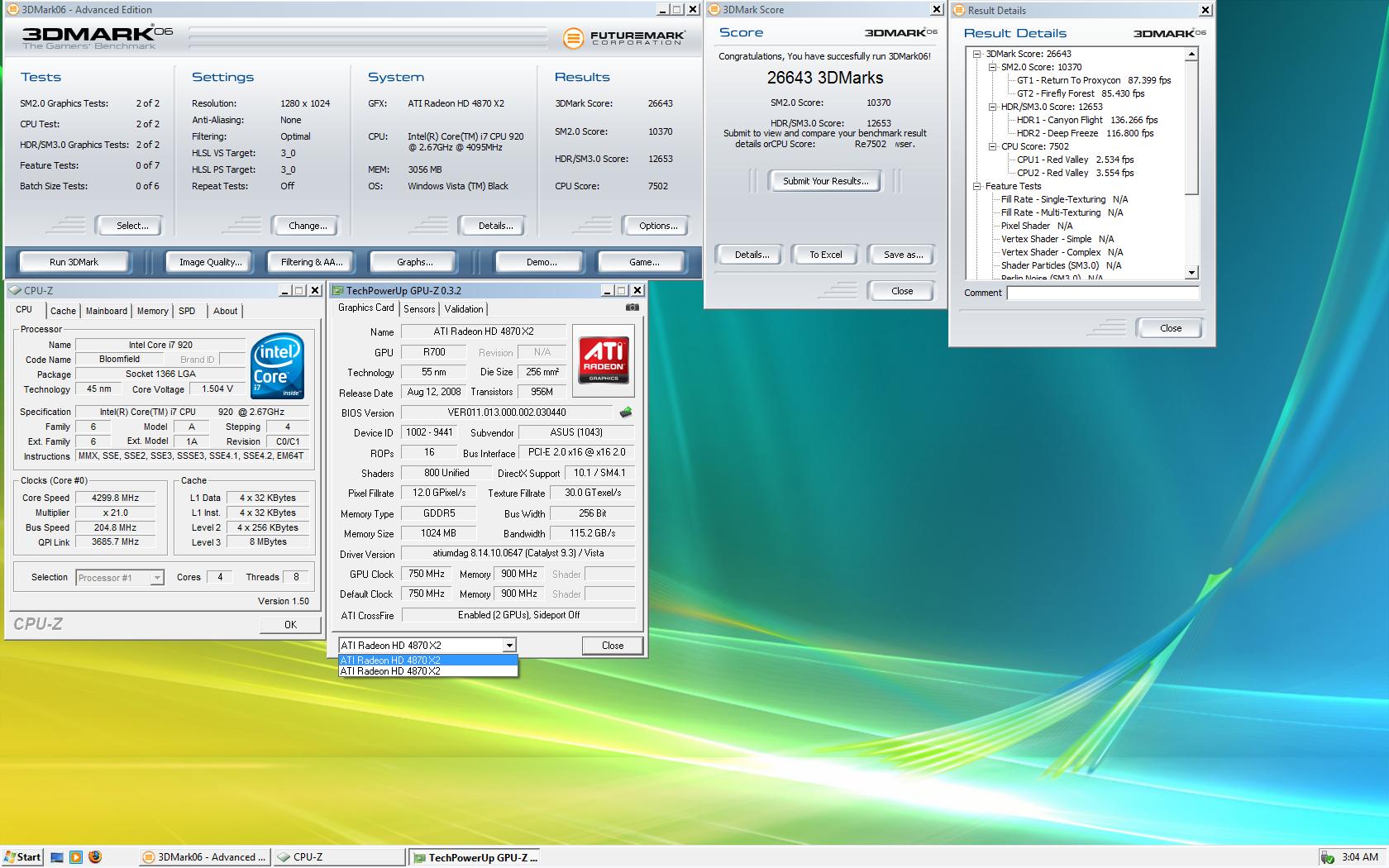
Task: Select GT1 - Return To Proxycon row
Action: pos(1094,80)
